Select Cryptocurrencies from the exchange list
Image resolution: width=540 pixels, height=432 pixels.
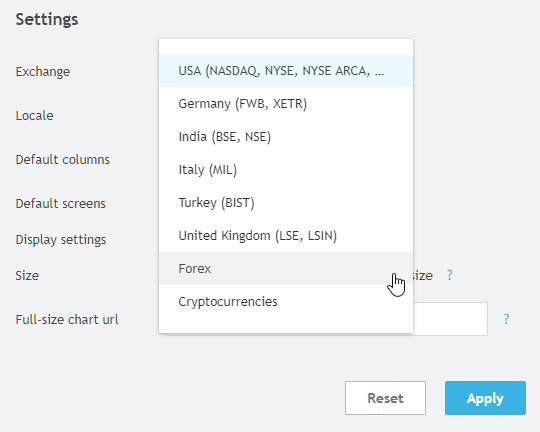(286, 301)
